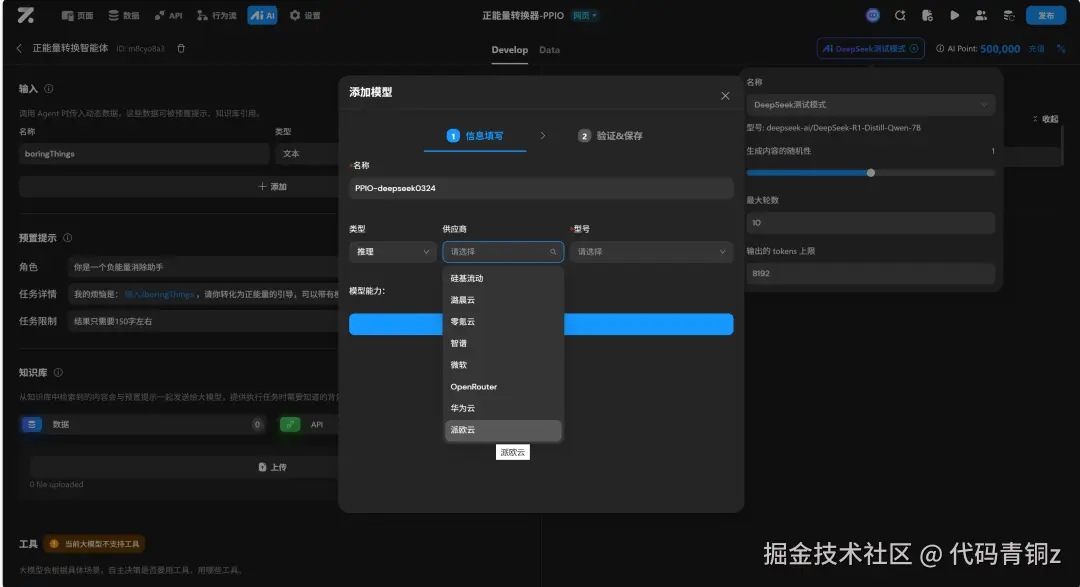Click the info icon beside AI Point
The width and height of the screenshot is (1080, 587).
pos(939,48)
